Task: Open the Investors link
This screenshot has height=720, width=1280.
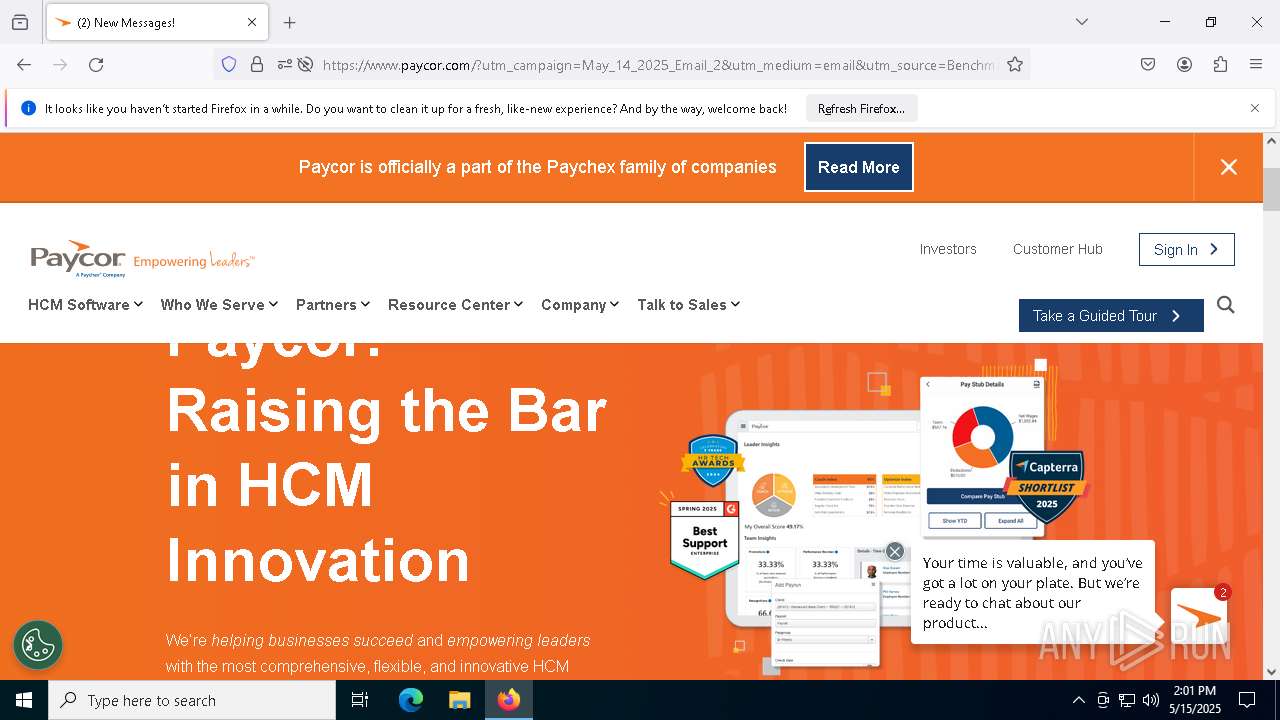Action: pos(948,249)
